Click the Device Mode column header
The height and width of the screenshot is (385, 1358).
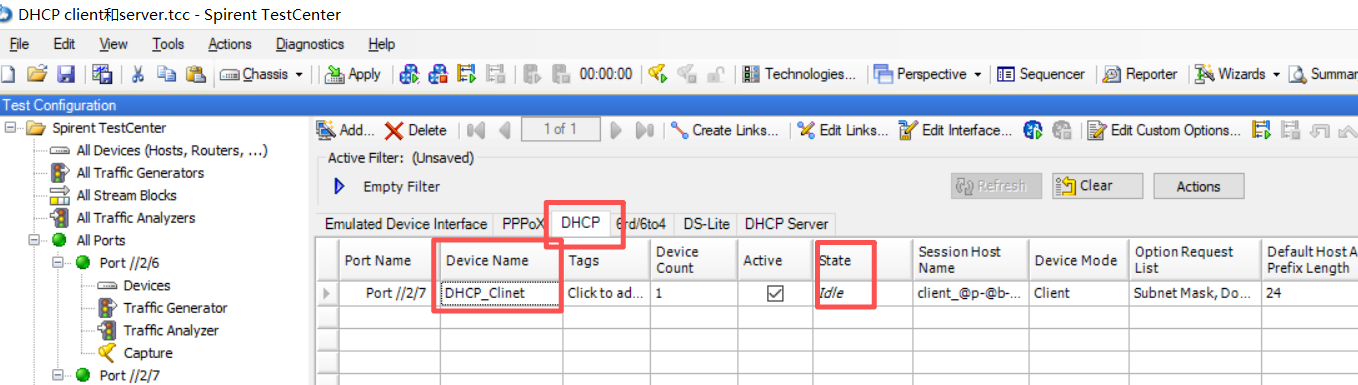pos(1078,260)
